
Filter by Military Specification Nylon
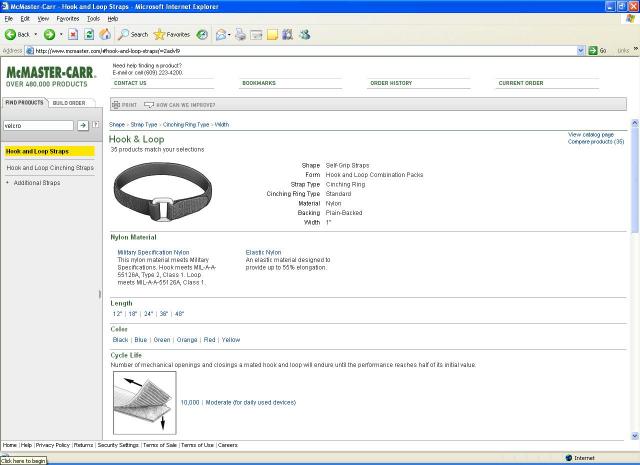pos(153,252)
